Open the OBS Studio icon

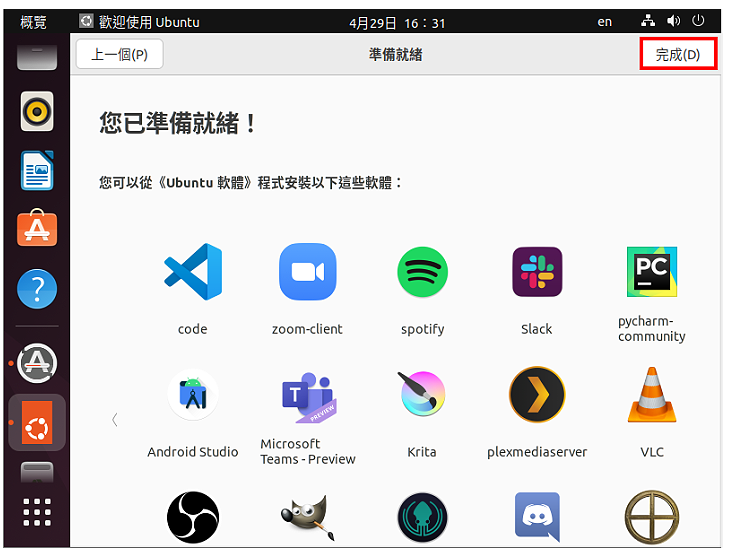[193, 517]
